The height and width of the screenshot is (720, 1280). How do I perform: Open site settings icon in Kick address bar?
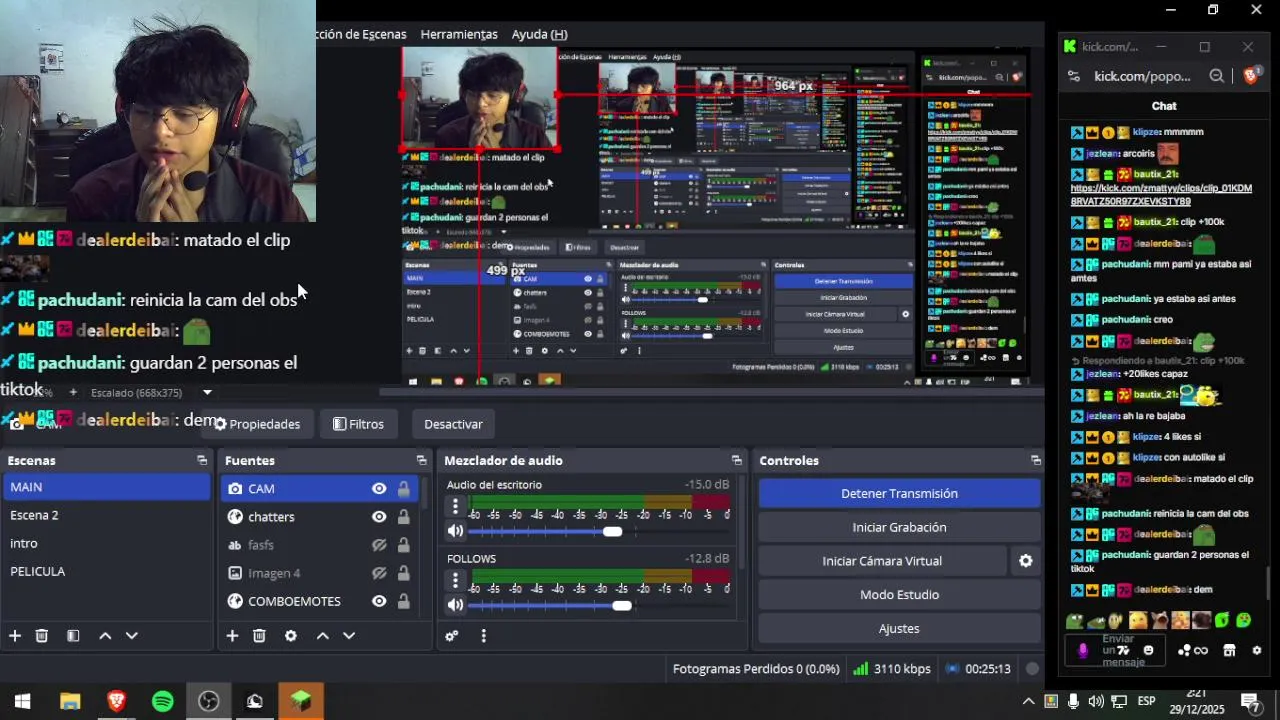[1074, 76]
